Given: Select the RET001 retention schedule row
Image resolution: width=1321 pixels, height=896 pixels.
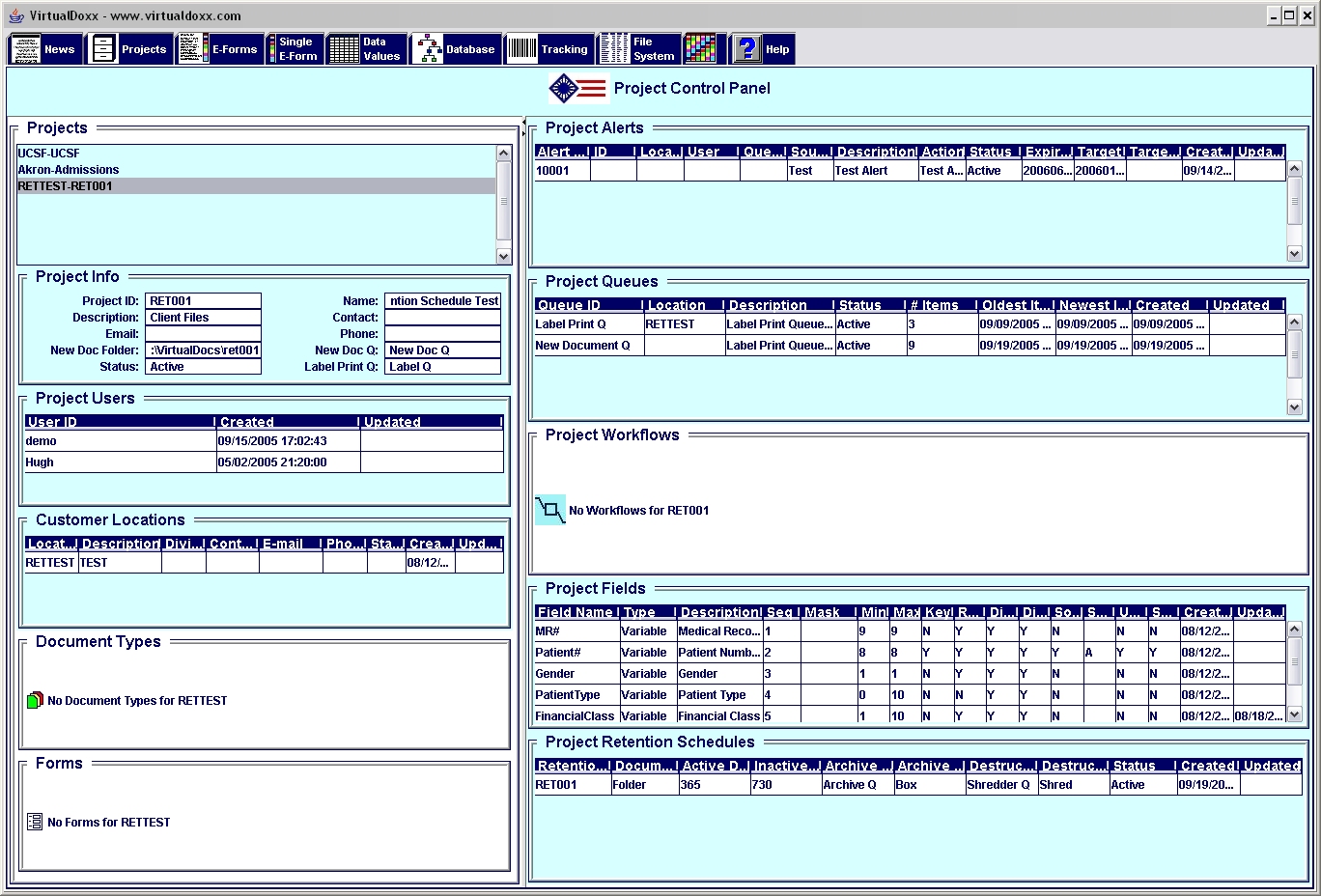Looking at the screenshot, I should tap(918, 785).
